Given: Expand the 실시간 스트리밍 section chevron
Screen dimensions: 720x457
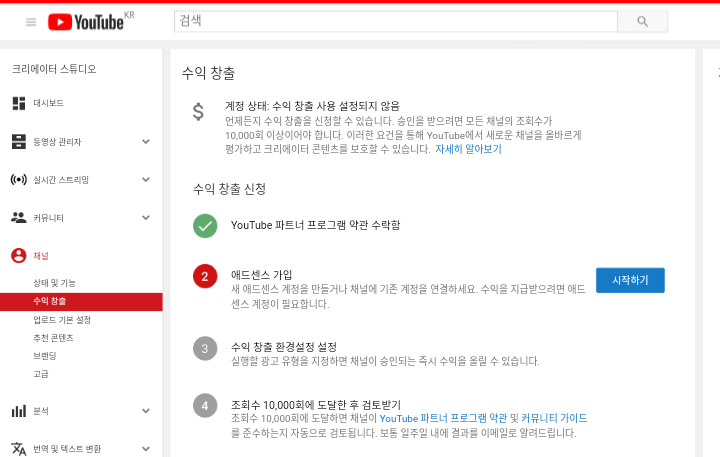Looking at the screenshot, I should 146,180.
